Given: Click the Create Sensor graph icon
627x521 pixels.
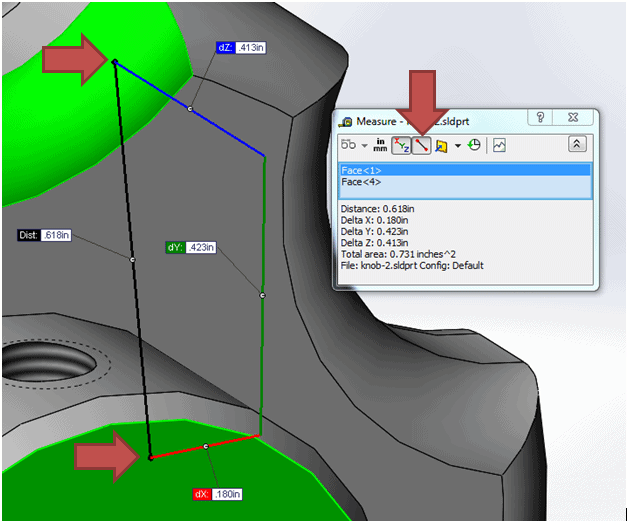Looking at the screenshot, I should click(498, 145).
